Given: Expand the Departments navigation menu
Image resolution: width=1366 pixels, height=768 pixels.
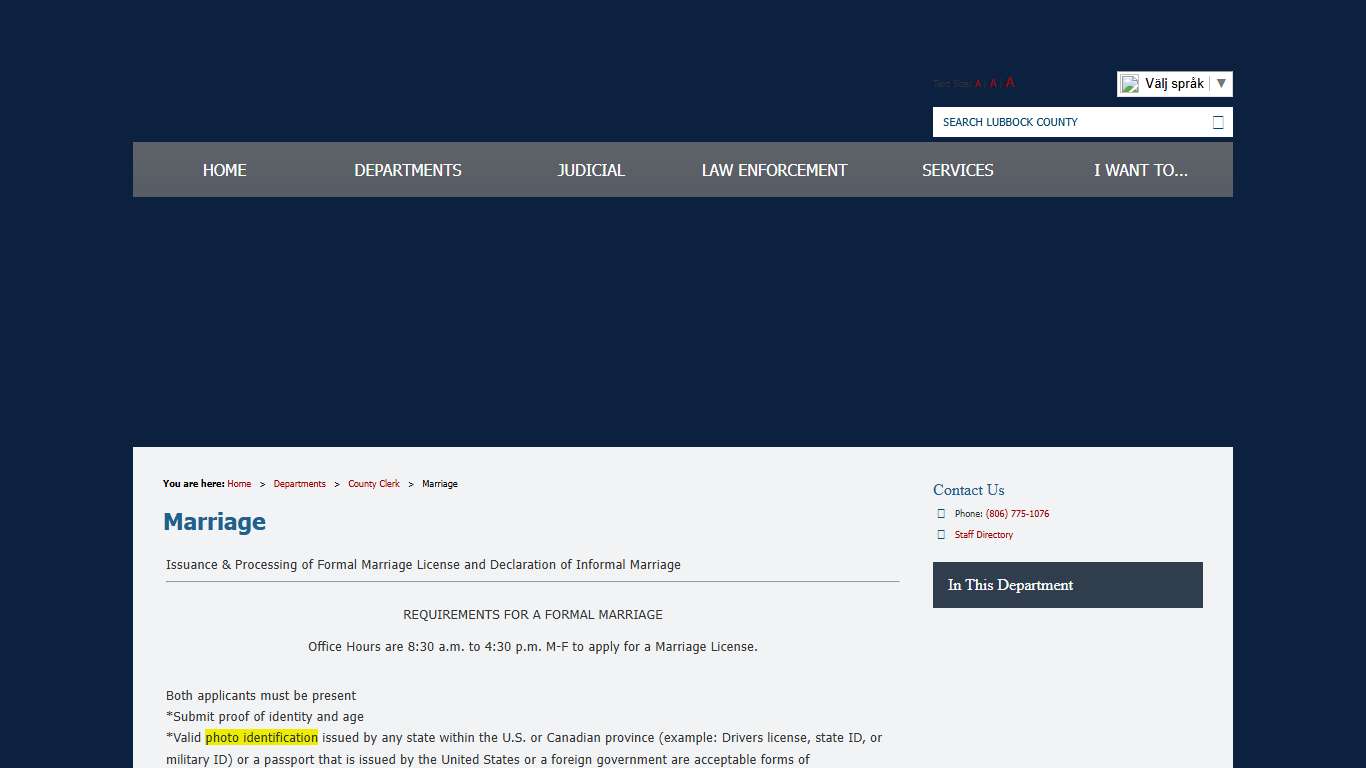Looking at the screenshot, I should coord(408,170).
